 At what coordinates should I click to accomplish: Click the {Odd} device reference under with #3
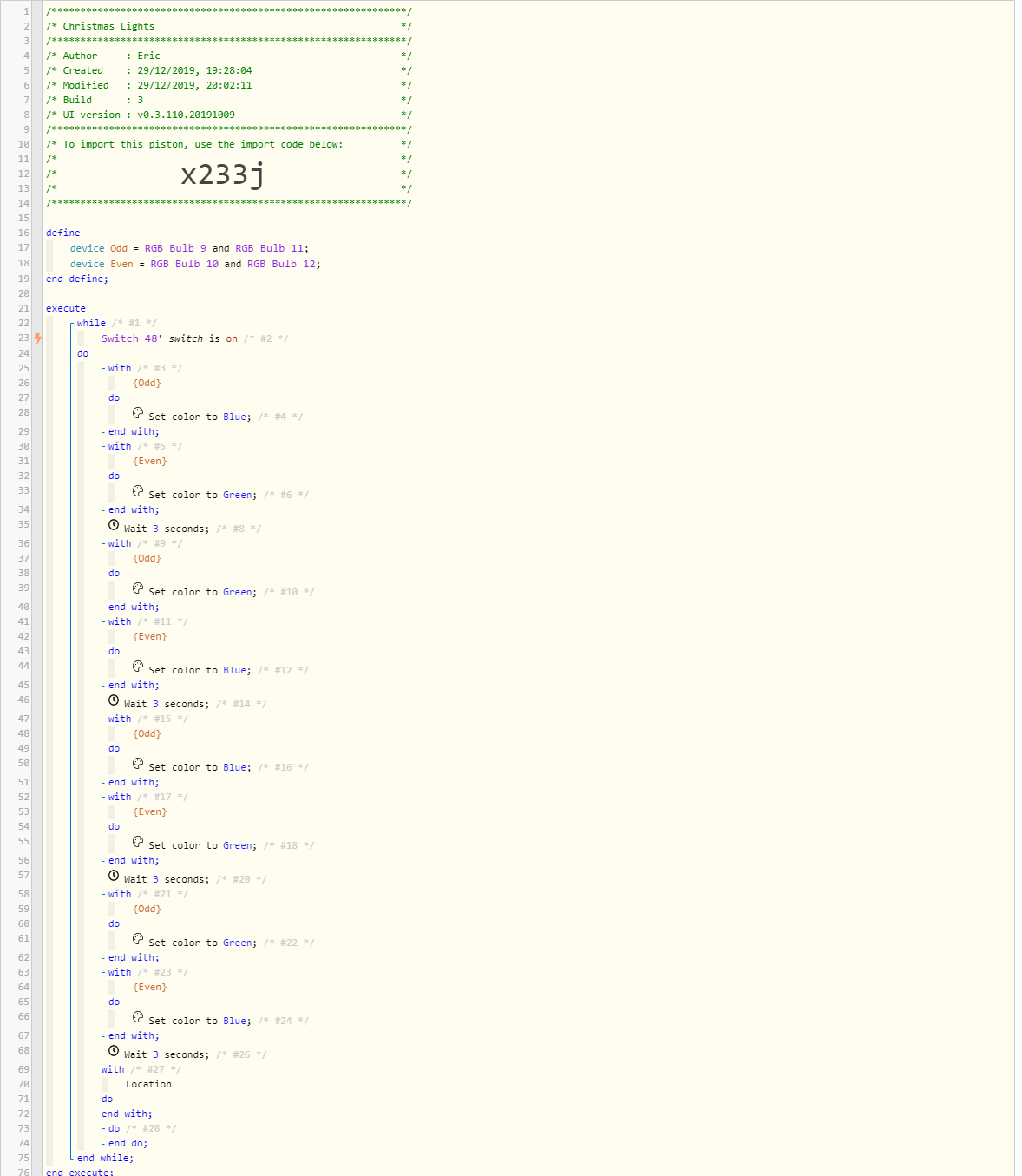tap(147, 383)
